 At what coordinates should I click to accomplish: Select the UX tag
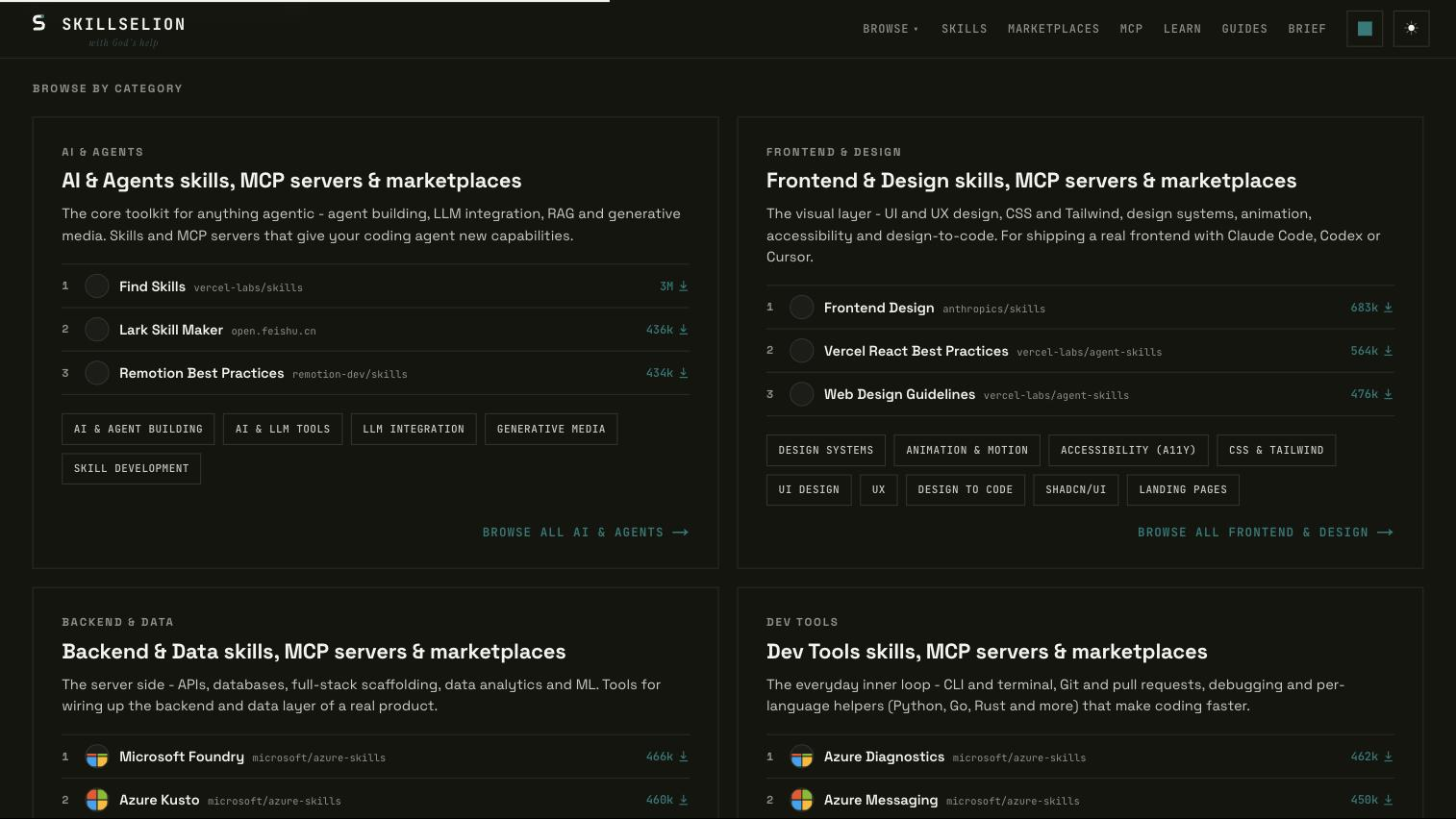click(879, 489)
